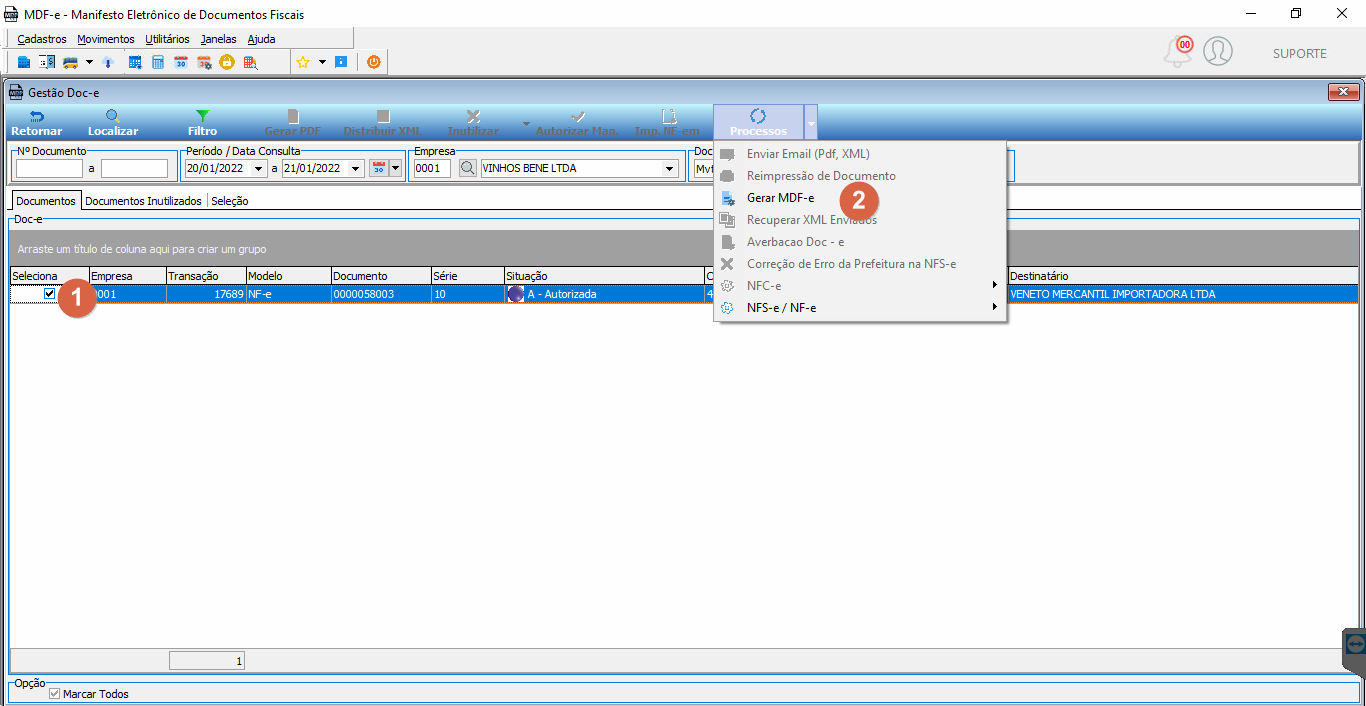Image resolution: width=1366 pixels, height=706 pixels.
Task: Open the Utilitários menu
Action: pyautogui.click(x=167, y=39)
